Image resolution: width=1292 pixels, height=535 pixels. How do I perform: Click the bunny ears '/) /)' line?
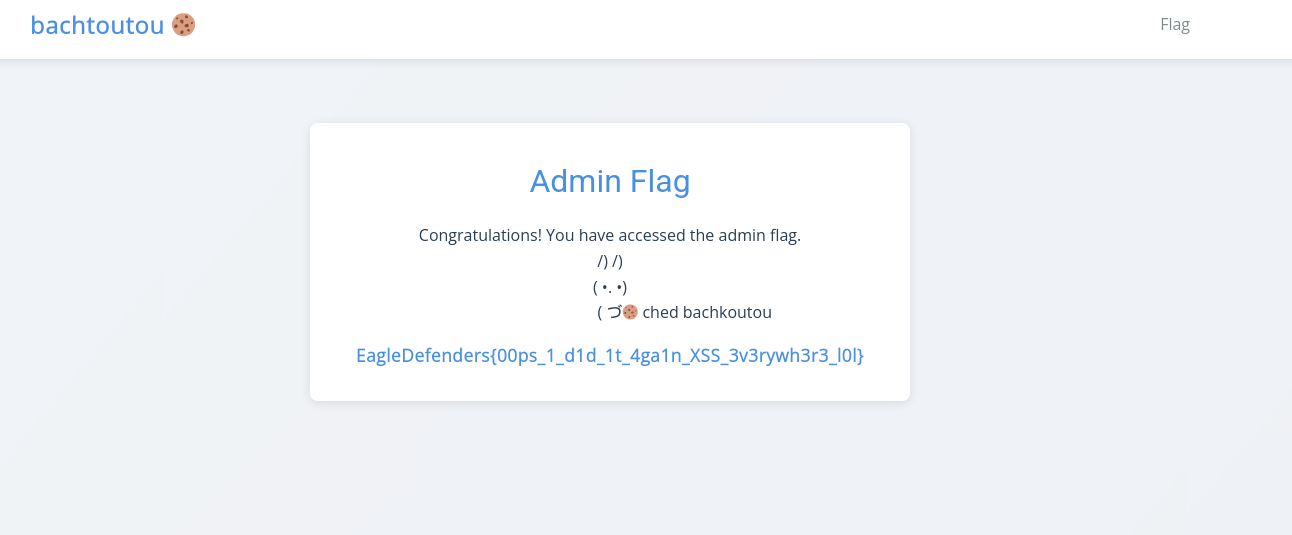pyautogui.click(x=610, y=261)
